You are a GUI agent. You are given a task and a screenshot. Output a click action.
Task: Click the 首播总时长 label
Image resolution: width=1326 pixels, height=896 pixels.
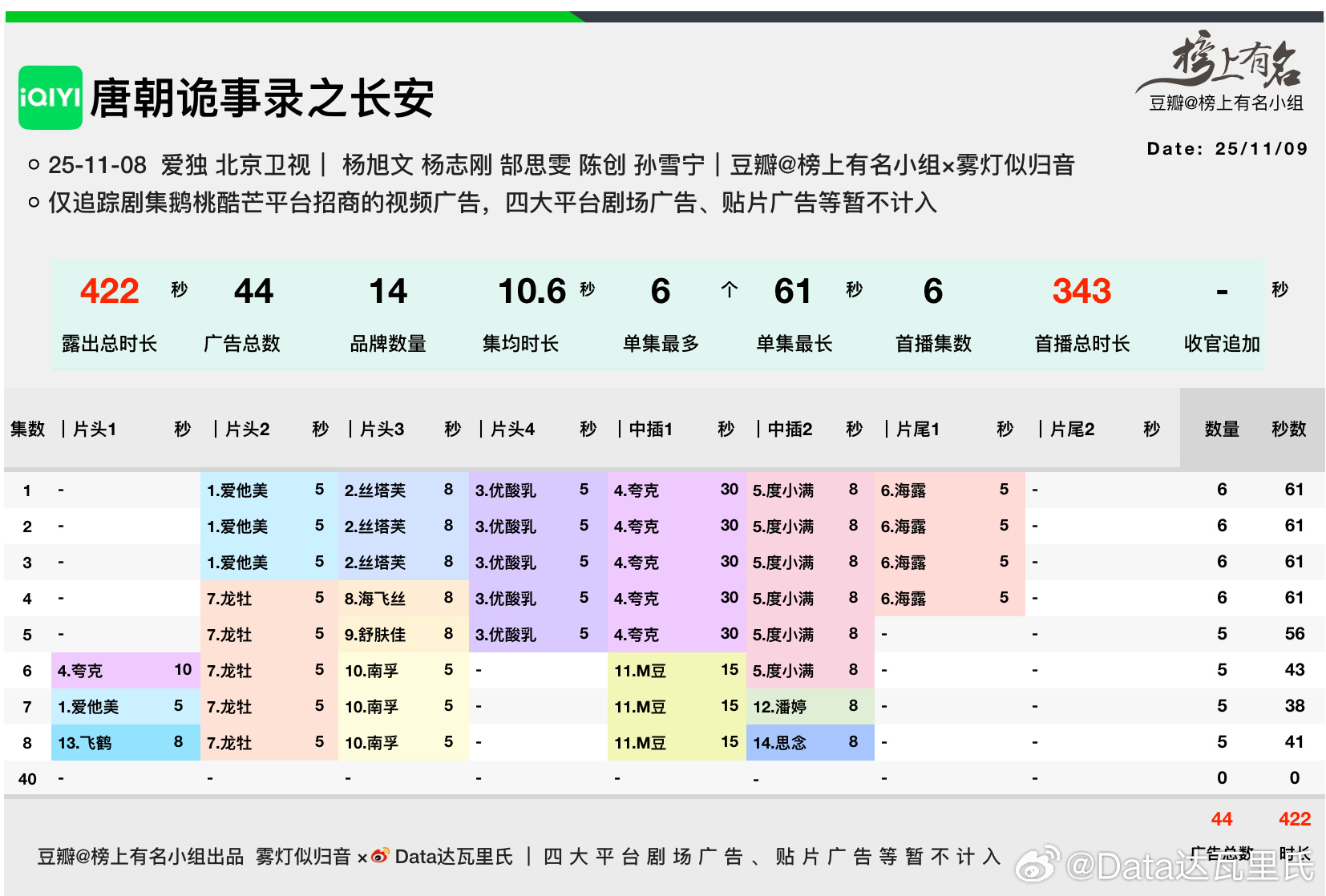point(1082,344)
